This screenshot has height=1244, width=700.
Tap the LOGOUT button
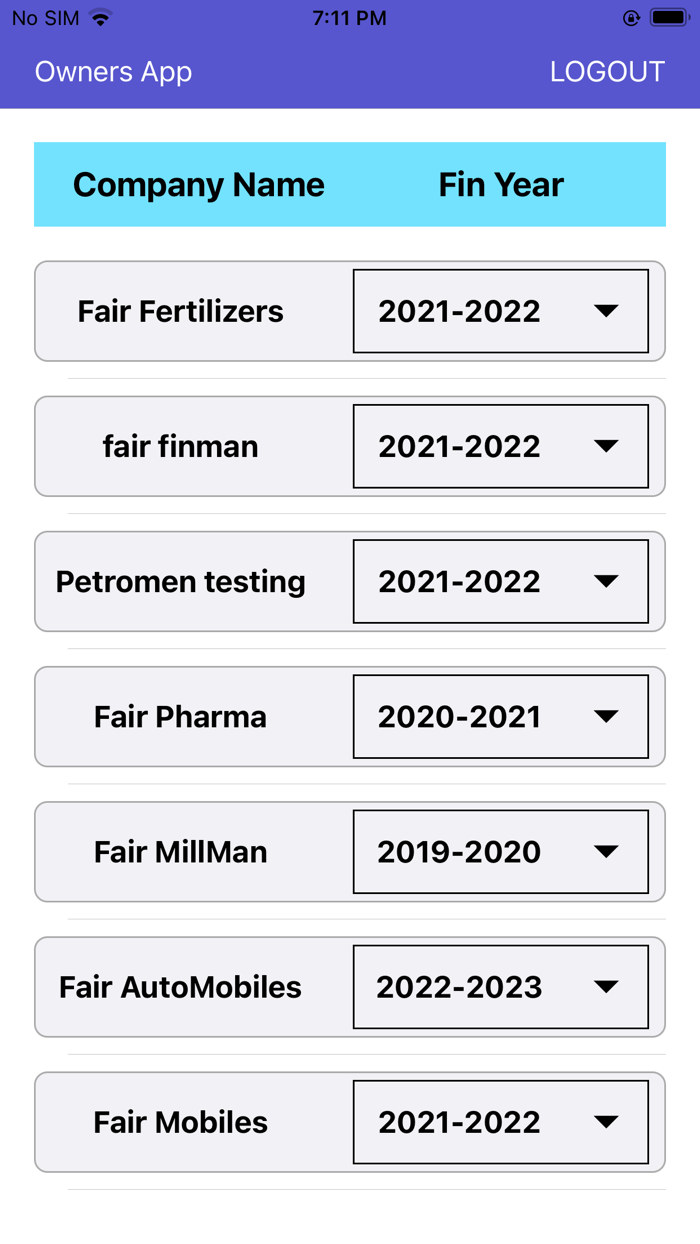pyautogui.click(x=607, y=71)
